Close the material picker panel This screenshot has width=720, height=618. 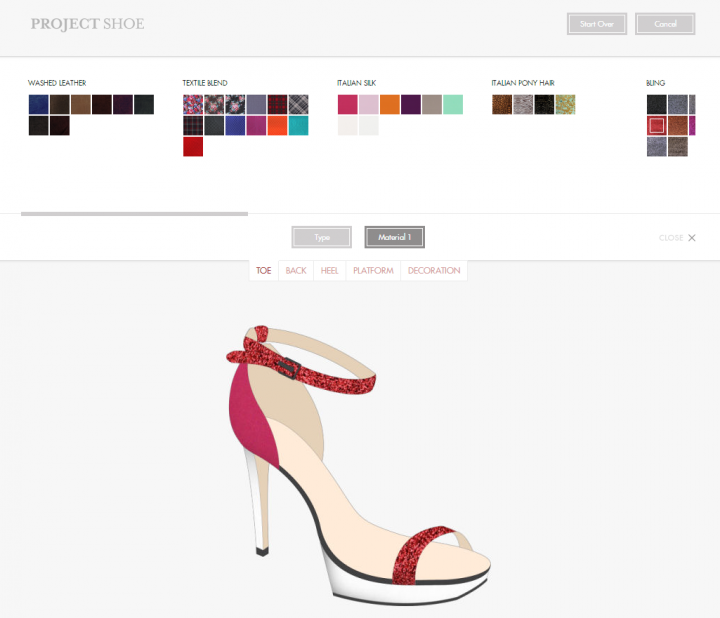click(x=677, y=237)
